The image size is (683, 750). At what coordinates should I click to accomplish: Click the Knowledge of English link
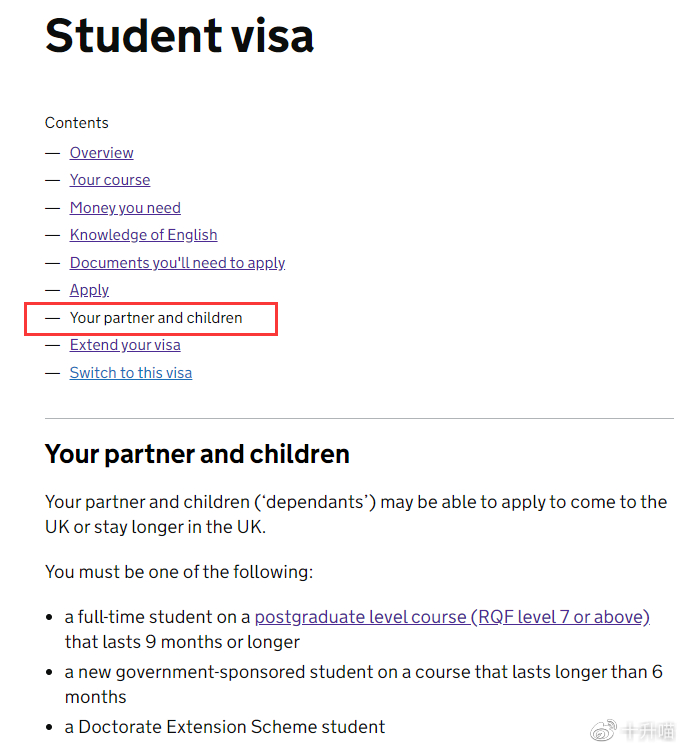[143, 235]
